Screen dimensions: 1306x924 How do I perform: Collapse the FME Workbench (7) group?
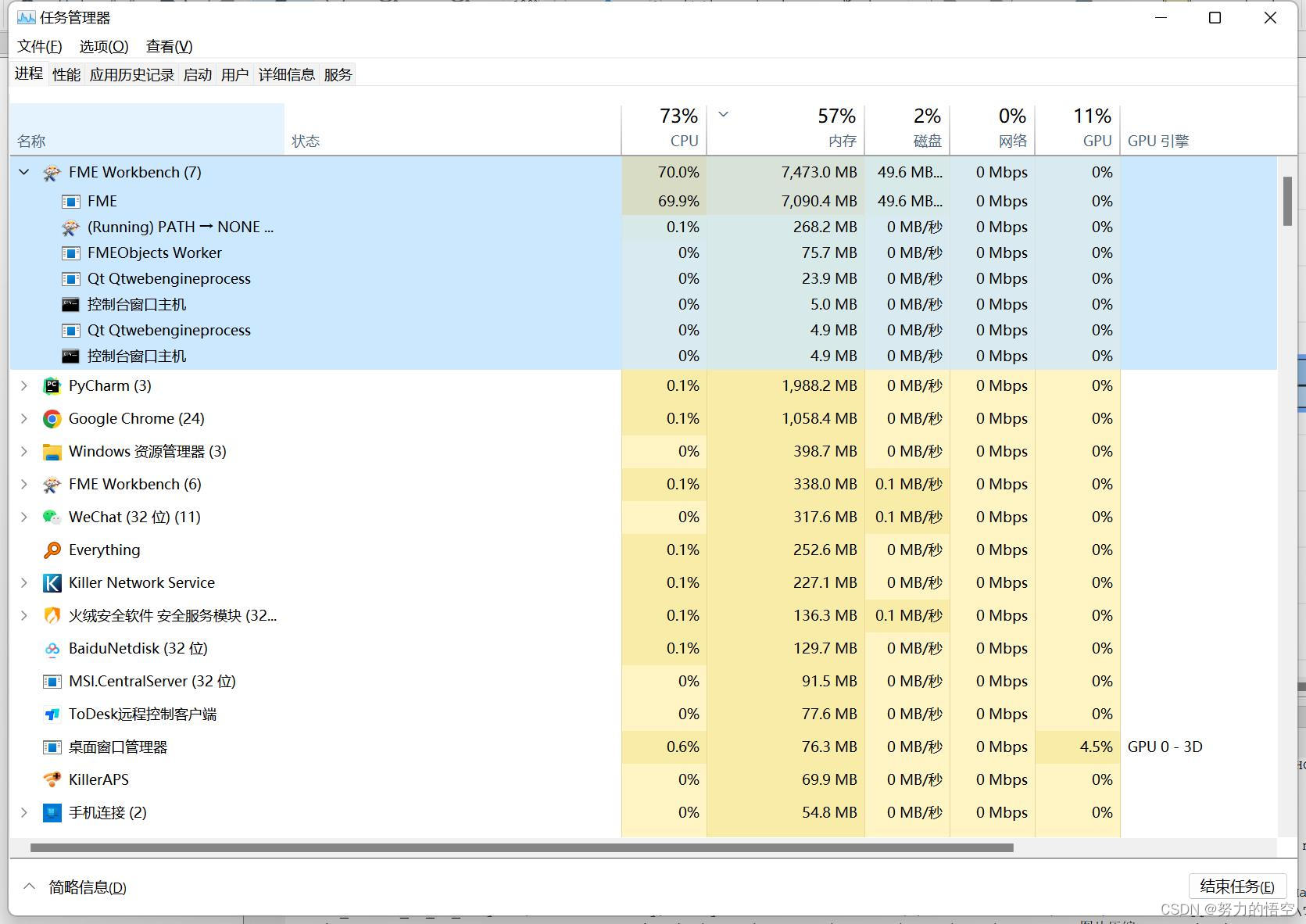pos(24,172)
